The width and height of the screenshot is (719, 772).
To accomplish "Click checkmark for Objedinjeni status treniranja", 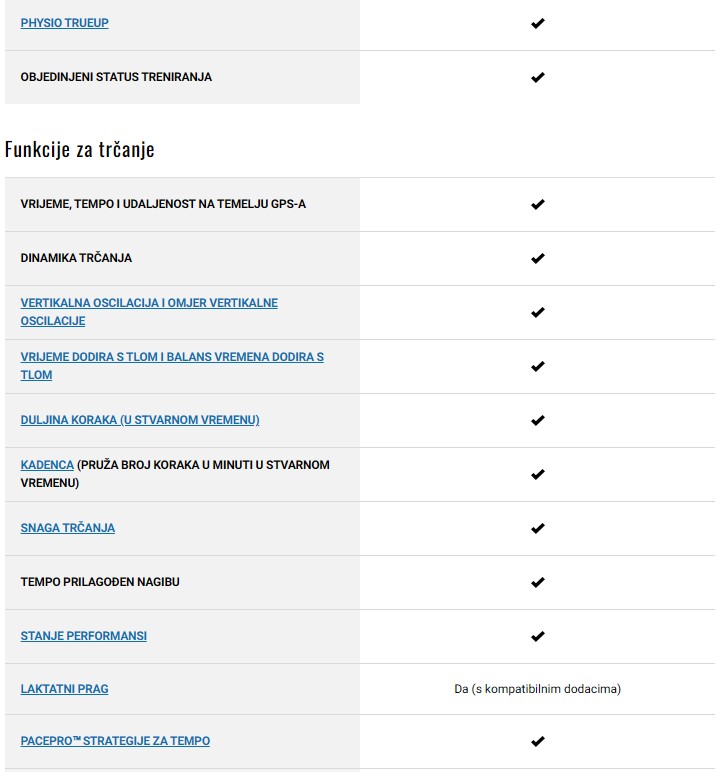I will [537, 77].
